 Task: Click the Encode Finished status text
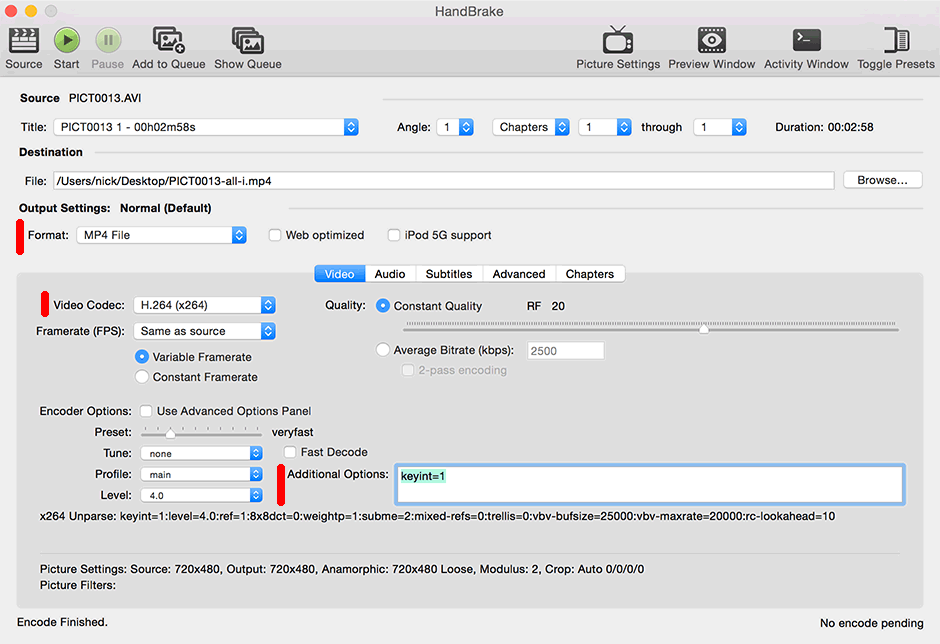pyautogui.click(x=62, y=622)
